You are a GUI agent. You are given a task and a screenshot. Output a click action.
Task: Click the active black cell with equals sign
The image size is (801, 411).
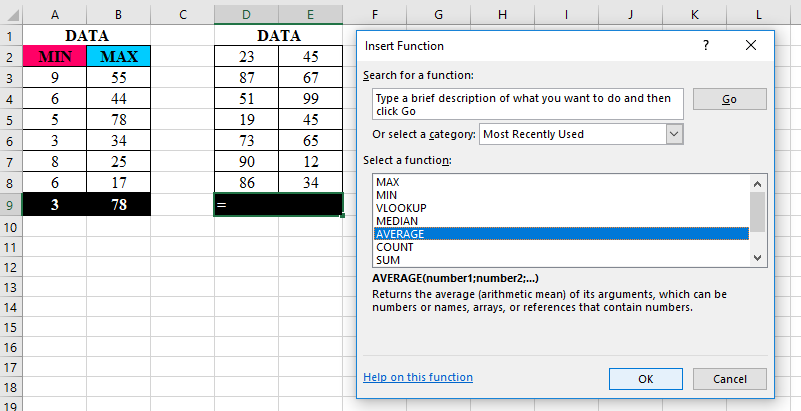278,204
